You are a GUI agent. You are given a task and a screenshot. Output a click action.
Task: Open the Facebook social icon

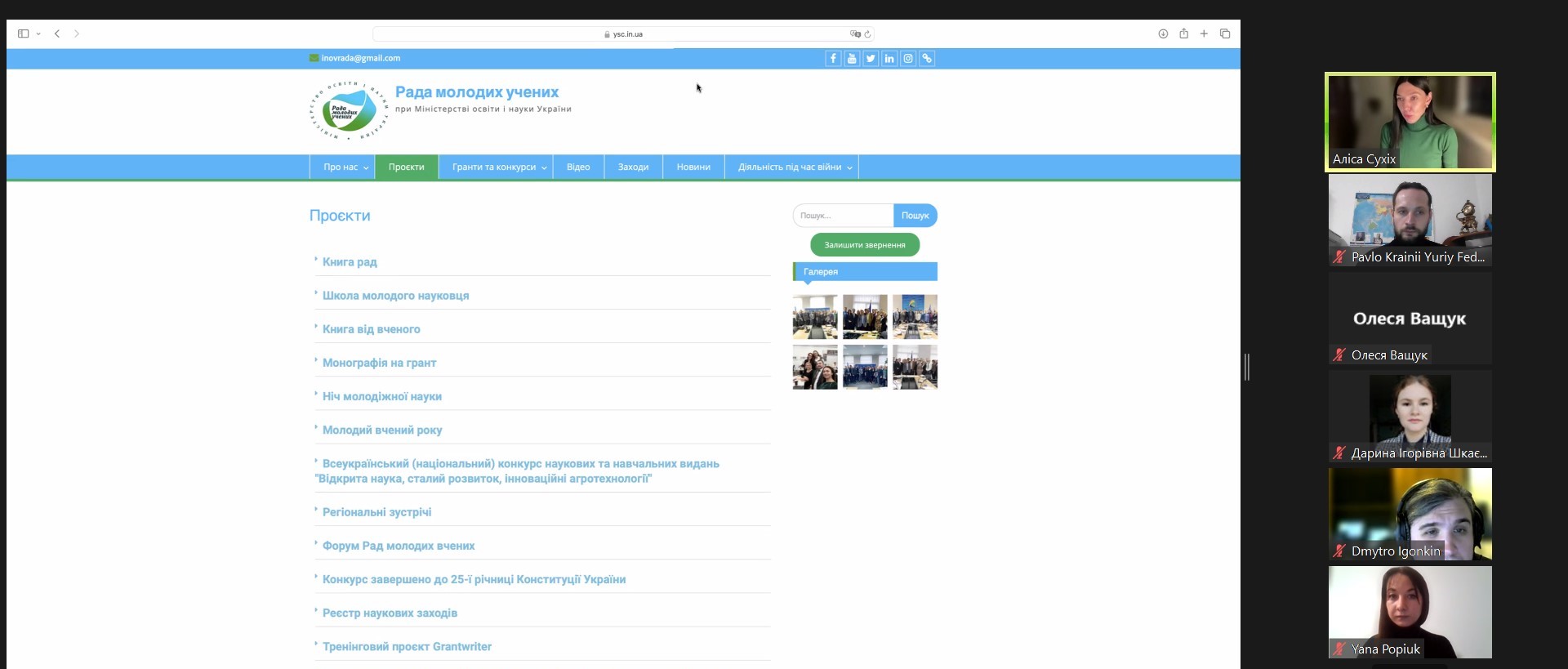point(832,59)
